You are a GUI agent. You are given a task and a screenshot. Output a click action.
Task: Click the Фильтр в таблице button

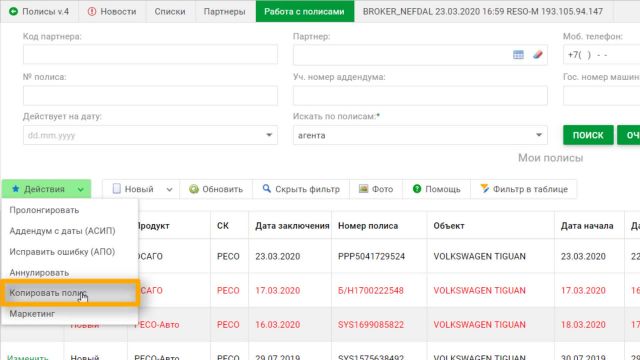tap(524, 189)
